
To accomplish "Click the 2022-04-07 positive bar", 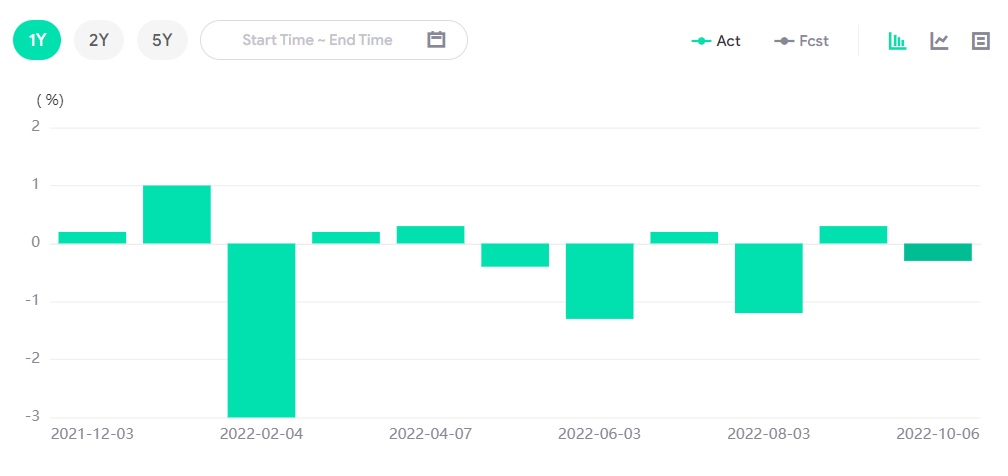I will tap(430, 235).
